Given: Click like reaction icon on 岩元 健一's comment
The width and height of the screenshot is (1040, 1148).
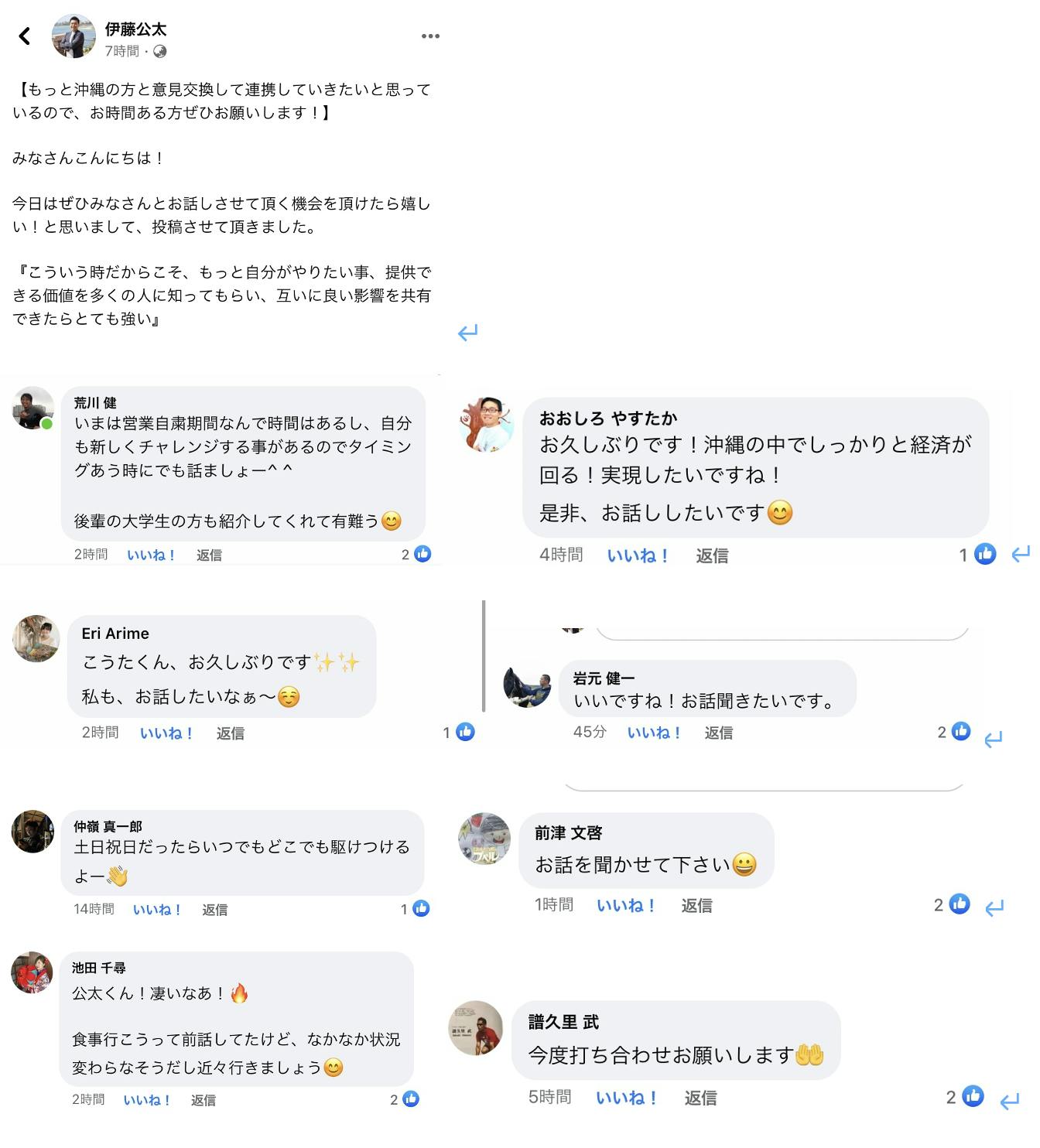Looking at the screenshot, I should coord(960,731).
